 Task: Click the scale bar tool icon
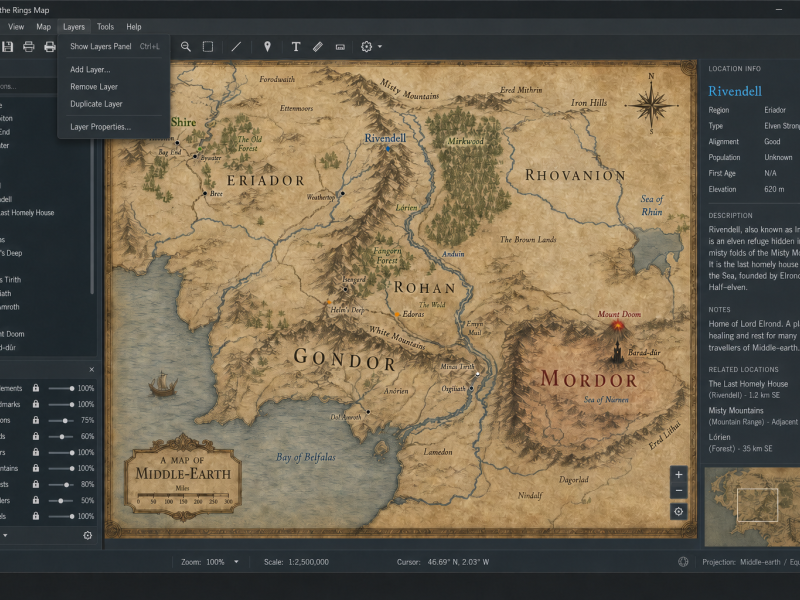(340, 47)
